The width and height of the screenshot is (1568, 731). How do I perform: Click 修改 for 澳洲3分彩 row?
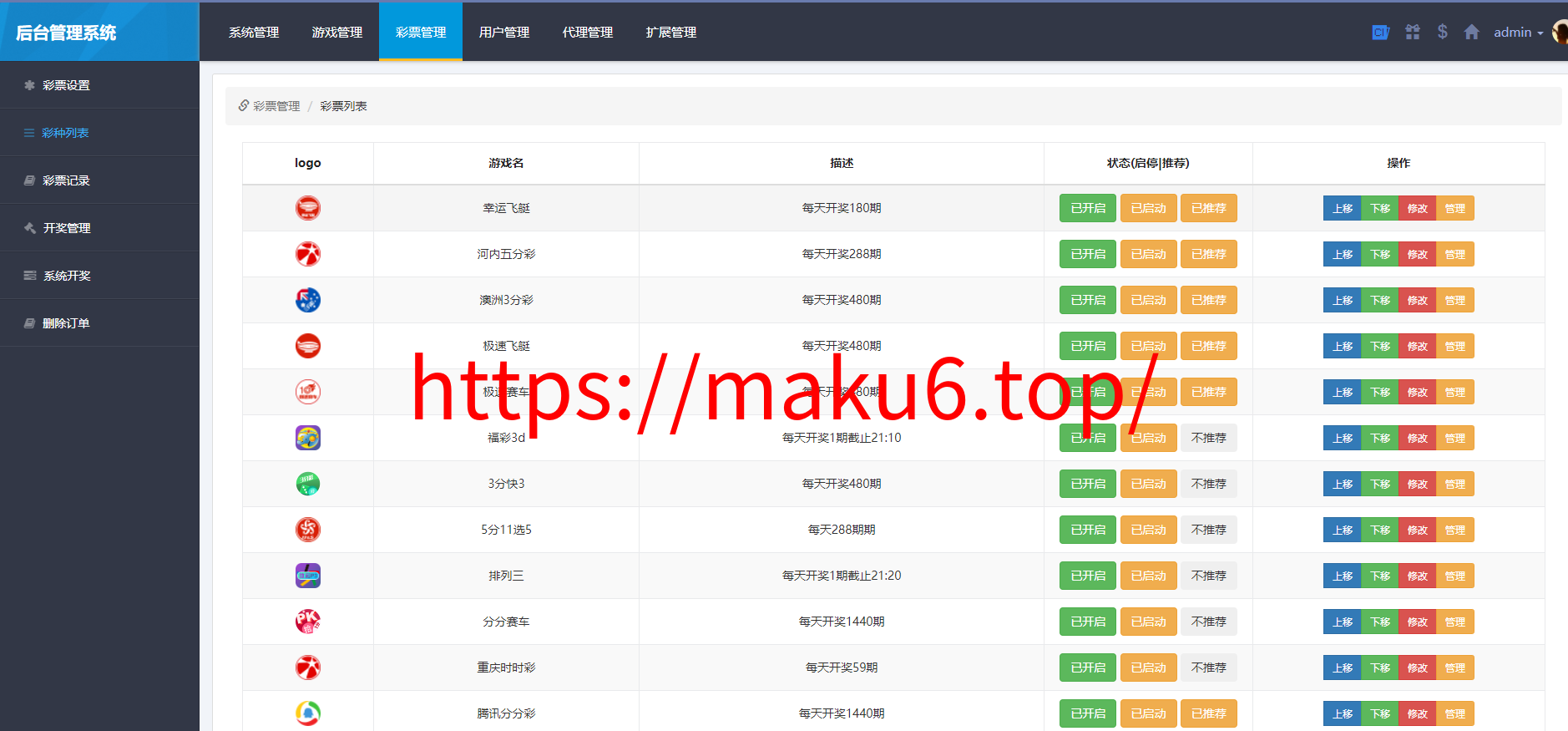coord(1418,300)
